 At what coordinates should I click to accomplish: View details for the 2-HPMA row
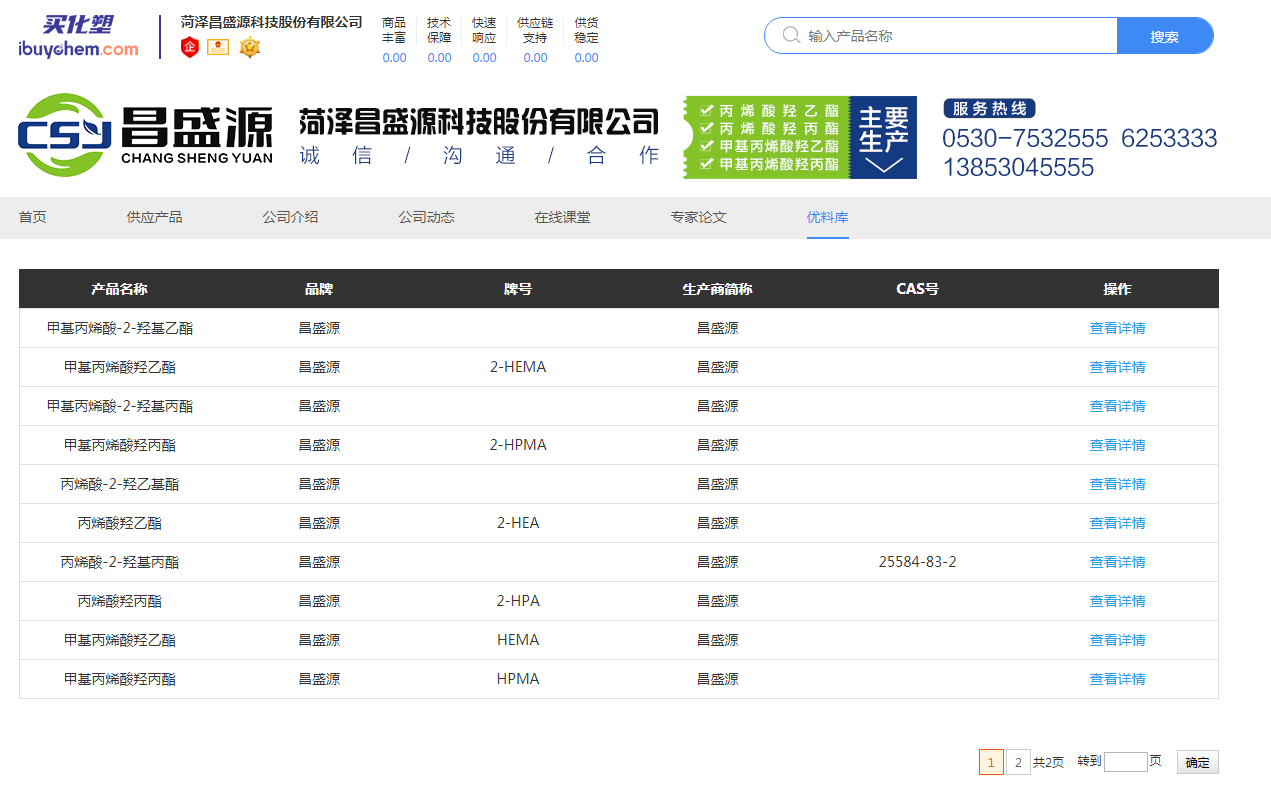tap(1117, 445)
